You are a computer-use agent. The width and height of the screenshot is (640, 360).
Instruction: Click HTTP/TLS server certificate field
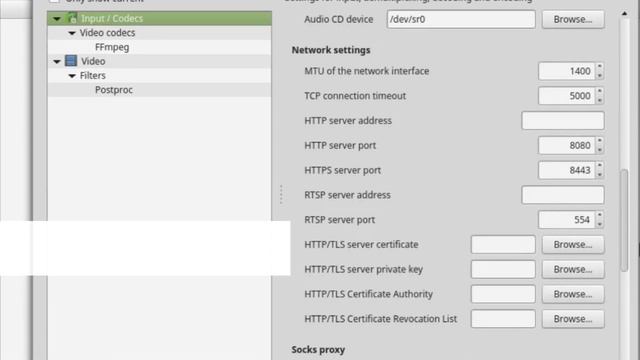coord(503,244)
